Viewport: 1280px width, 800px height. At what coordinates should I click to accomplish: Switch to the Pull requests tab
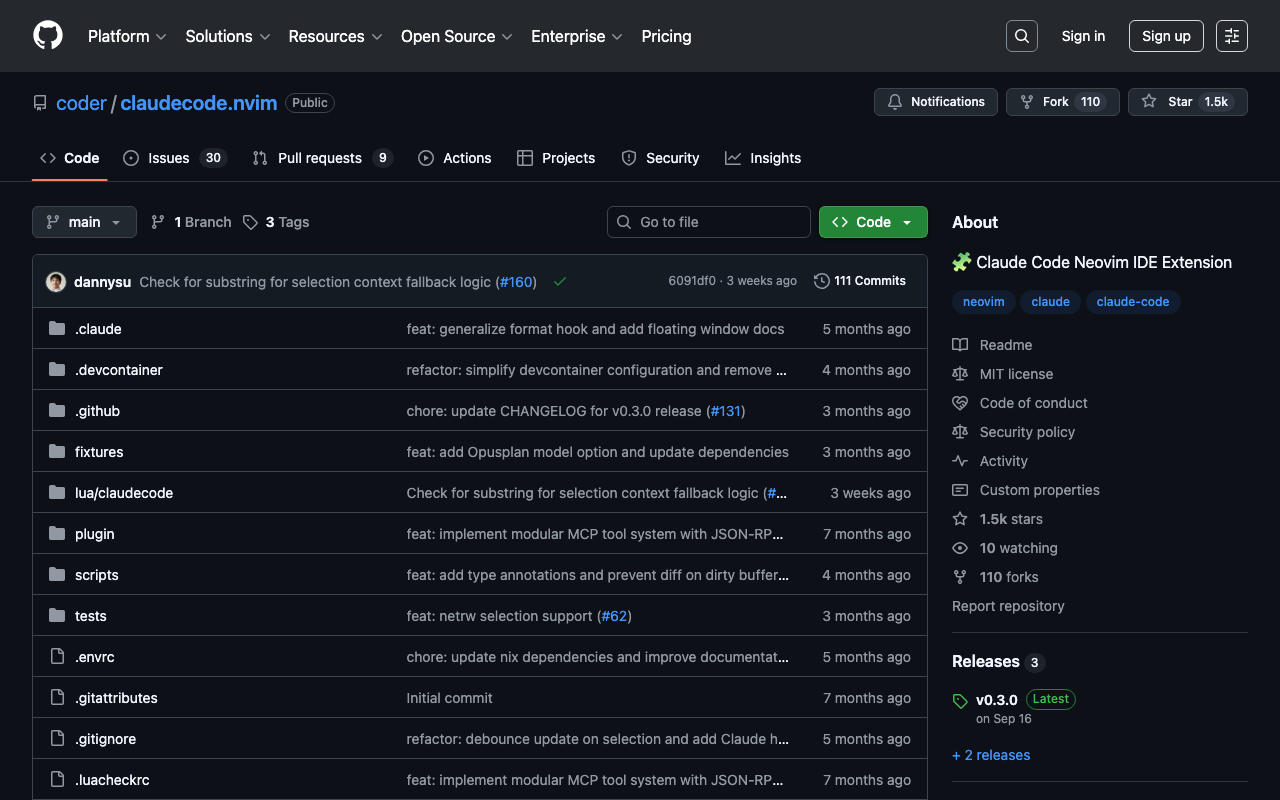point(321,158)
